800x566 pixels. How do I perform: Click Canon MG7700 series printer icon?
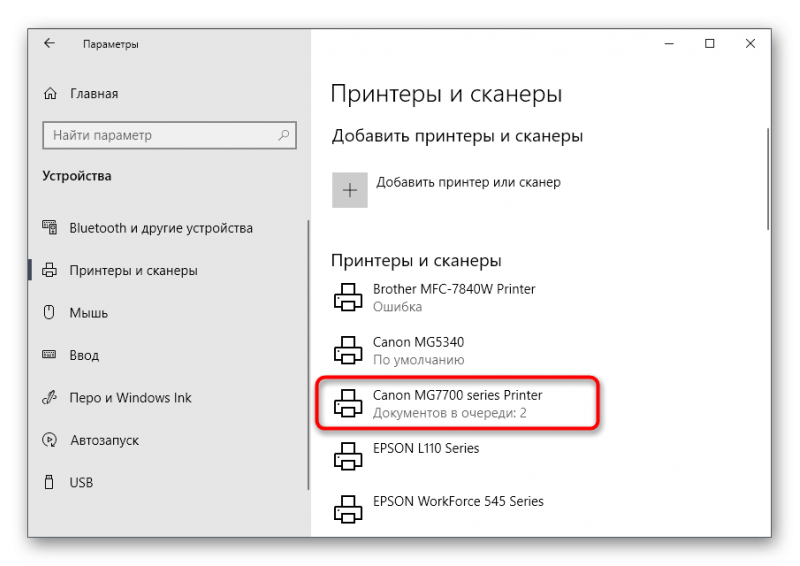[348, 403]
